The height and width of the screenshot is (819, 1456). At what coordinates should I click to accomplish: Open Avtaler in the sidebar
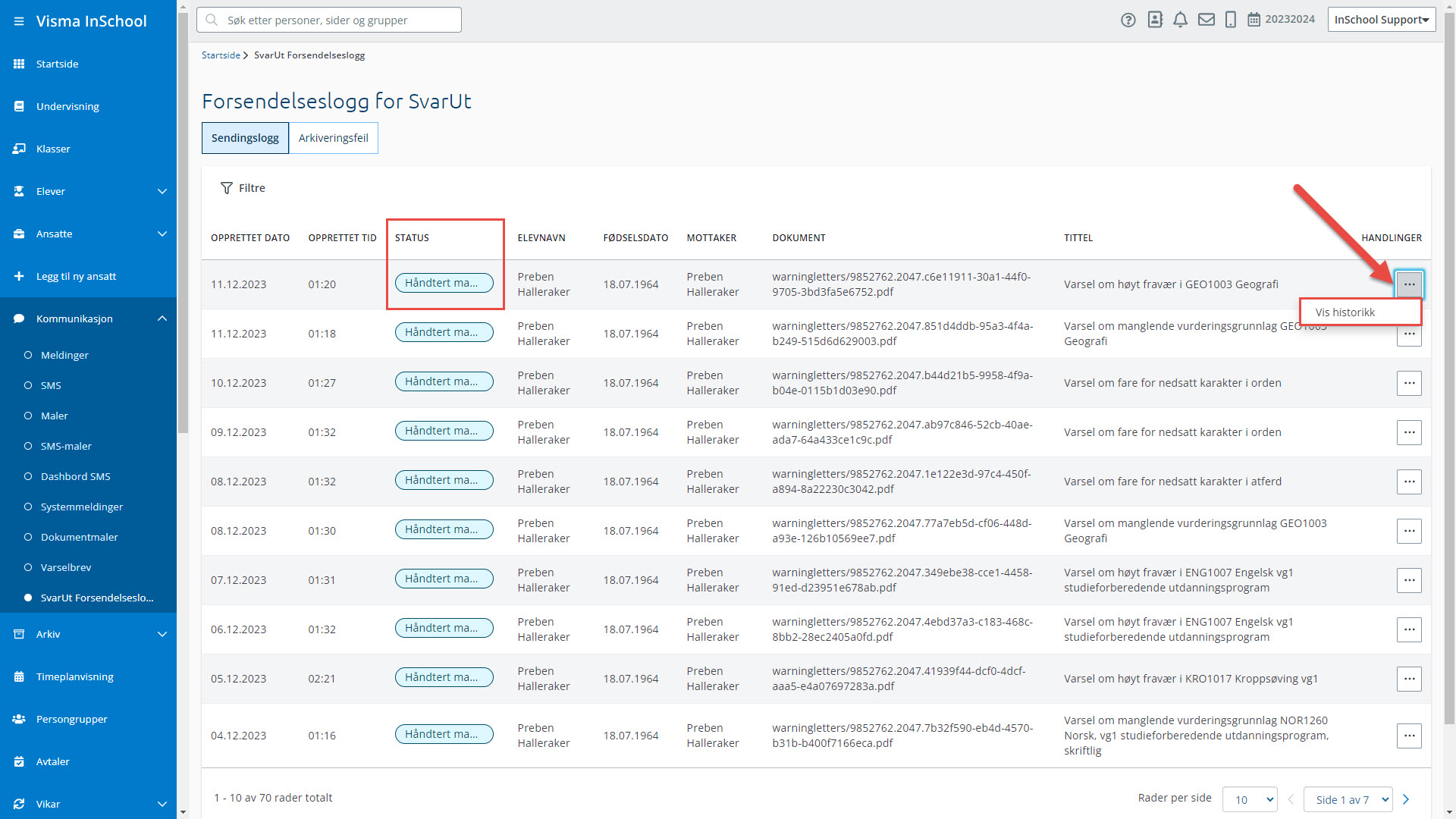(x=88, y=761)
